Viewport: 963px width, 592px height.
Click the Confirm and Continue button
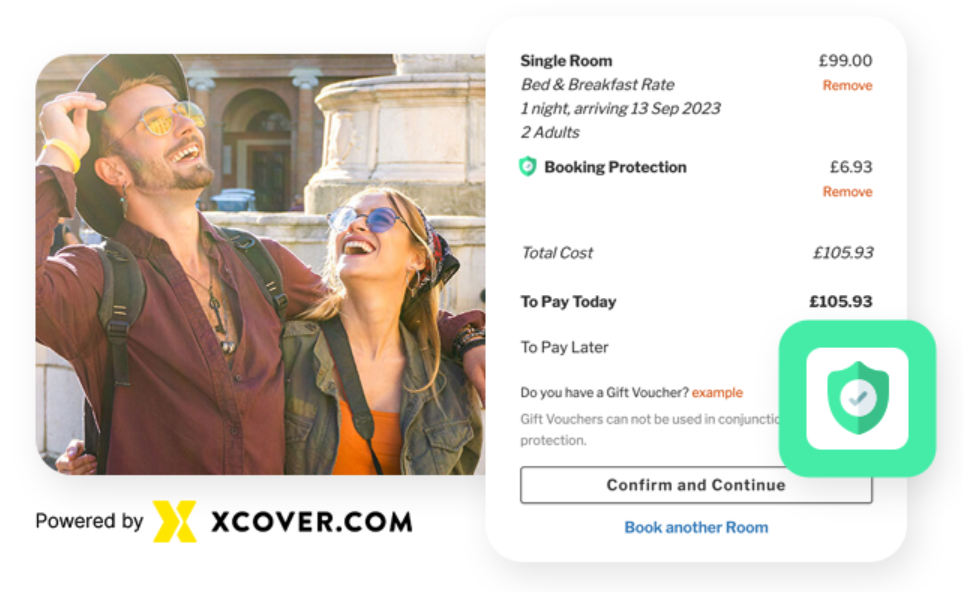(696, 485)
